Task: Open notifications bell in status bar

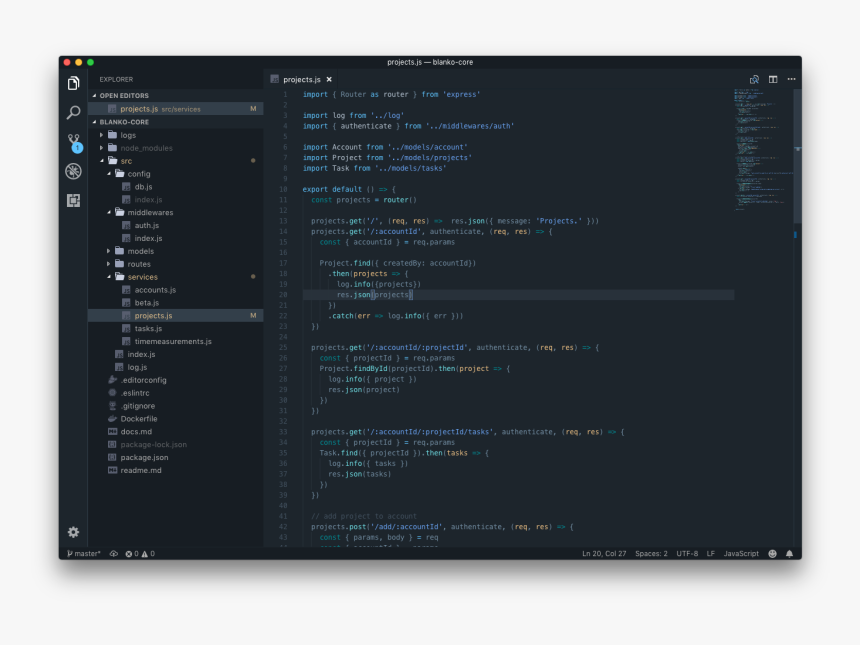Action: pos(789,553)
